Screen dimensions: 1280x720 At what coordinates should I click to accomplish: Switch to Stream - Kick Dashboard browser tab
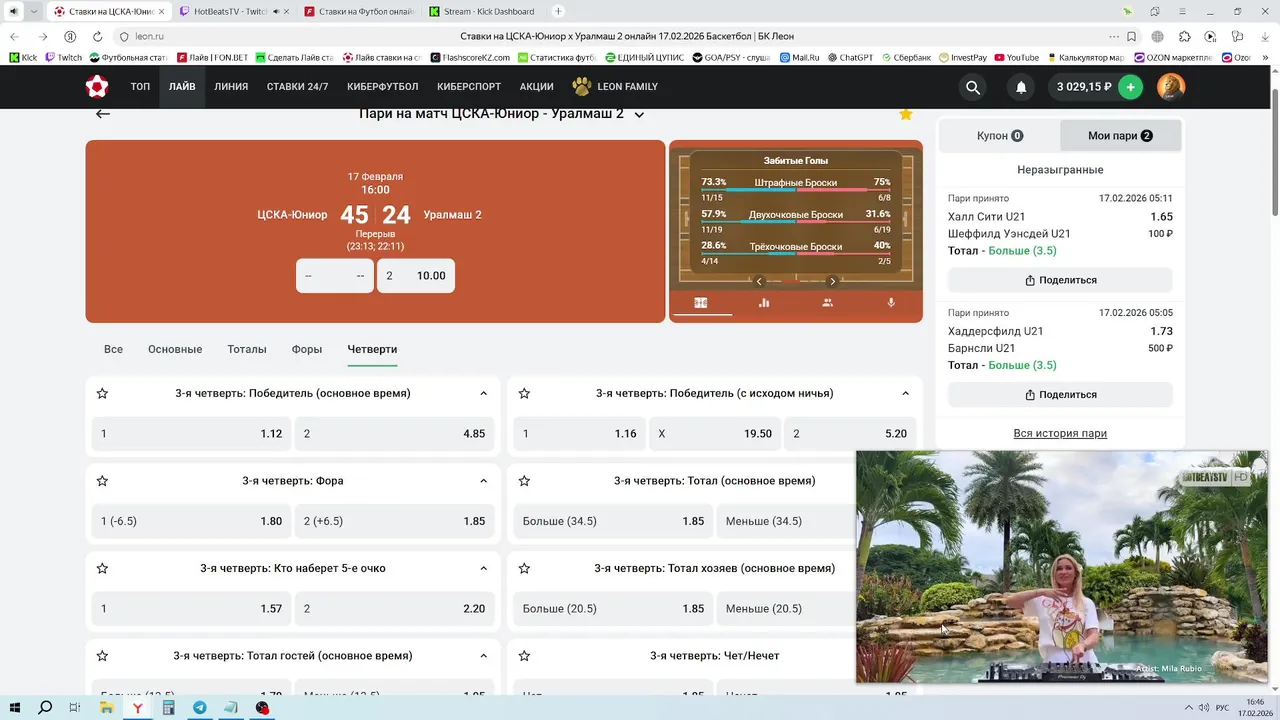tap(482, 12)
